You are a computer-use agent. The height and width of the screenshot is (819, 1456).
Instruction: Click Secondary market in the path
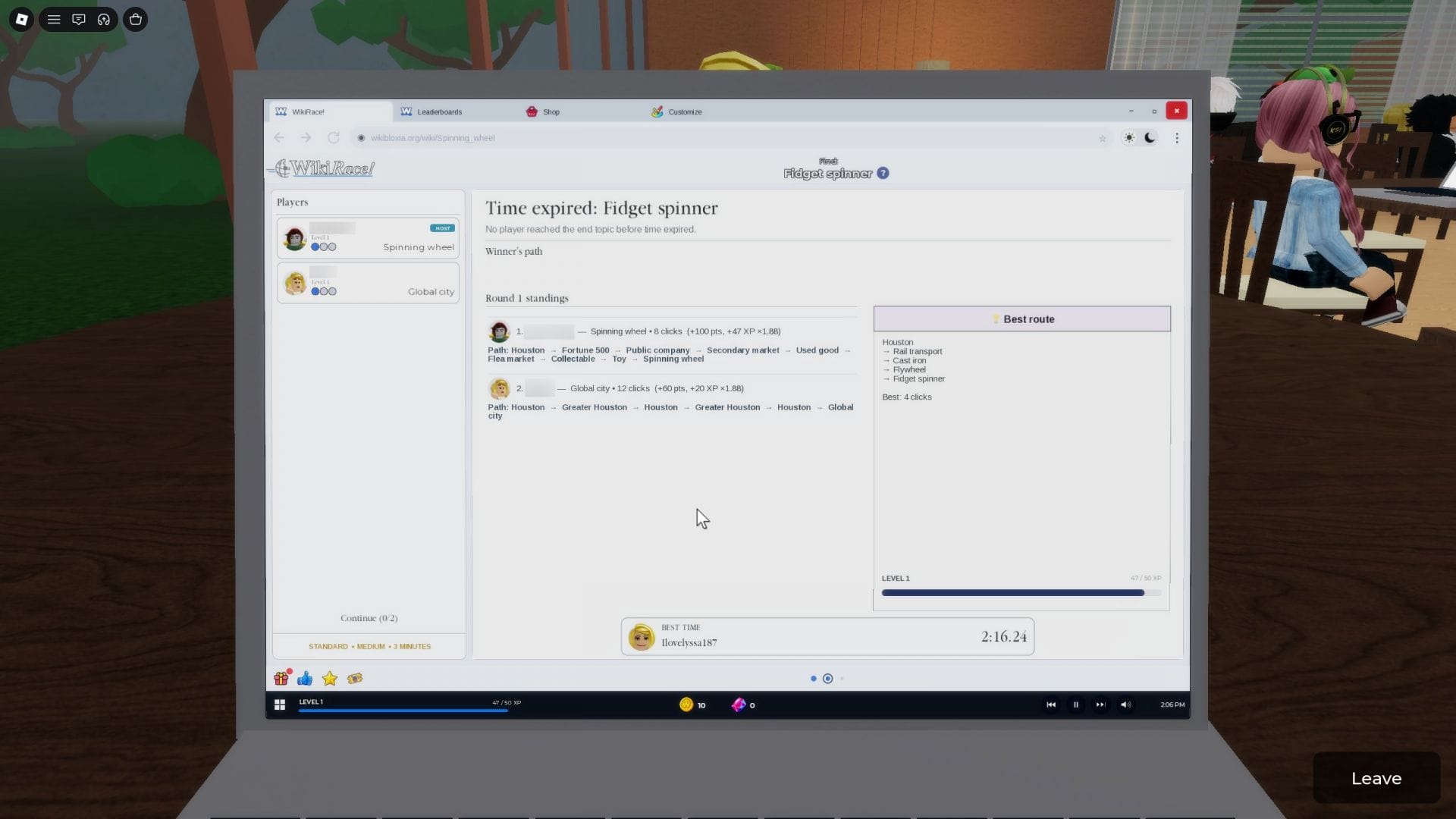point(742,350)
